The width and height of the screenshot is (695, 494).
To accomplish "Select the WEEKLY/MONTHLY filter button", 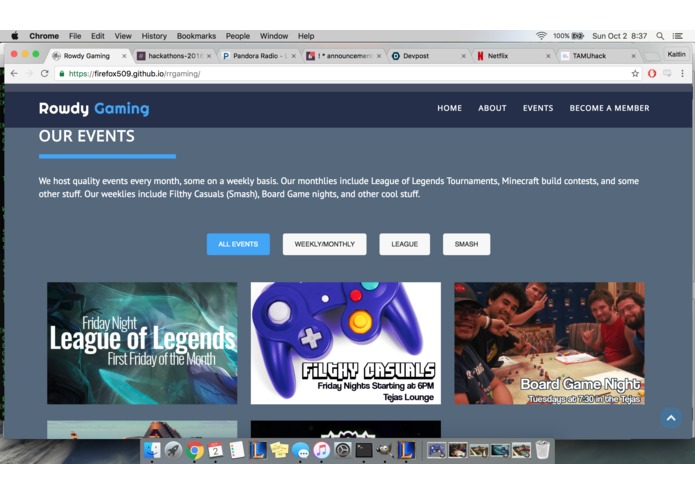I will coord(324,244).
